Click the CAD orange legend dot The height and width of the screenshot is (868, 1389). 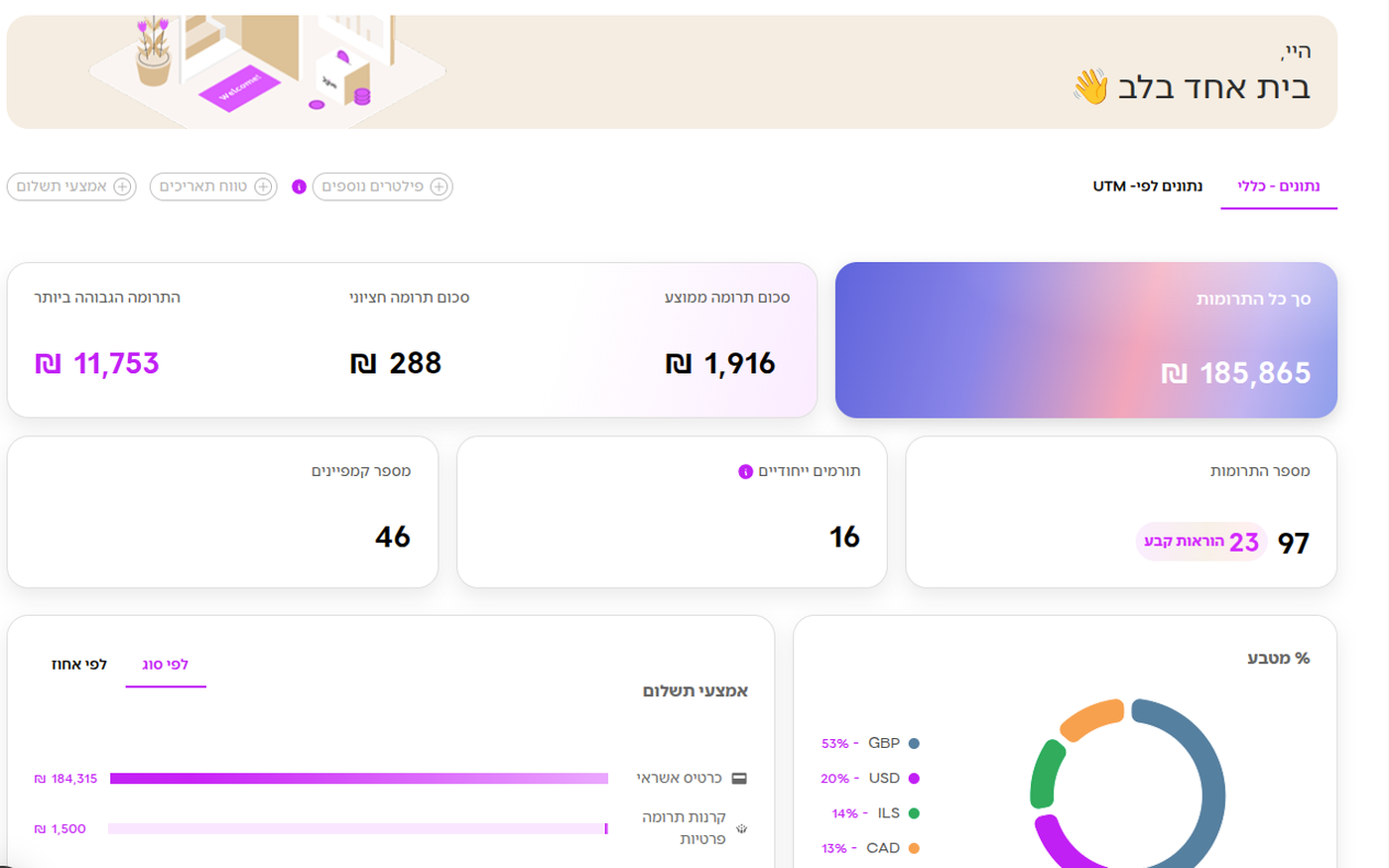point(914,848)
